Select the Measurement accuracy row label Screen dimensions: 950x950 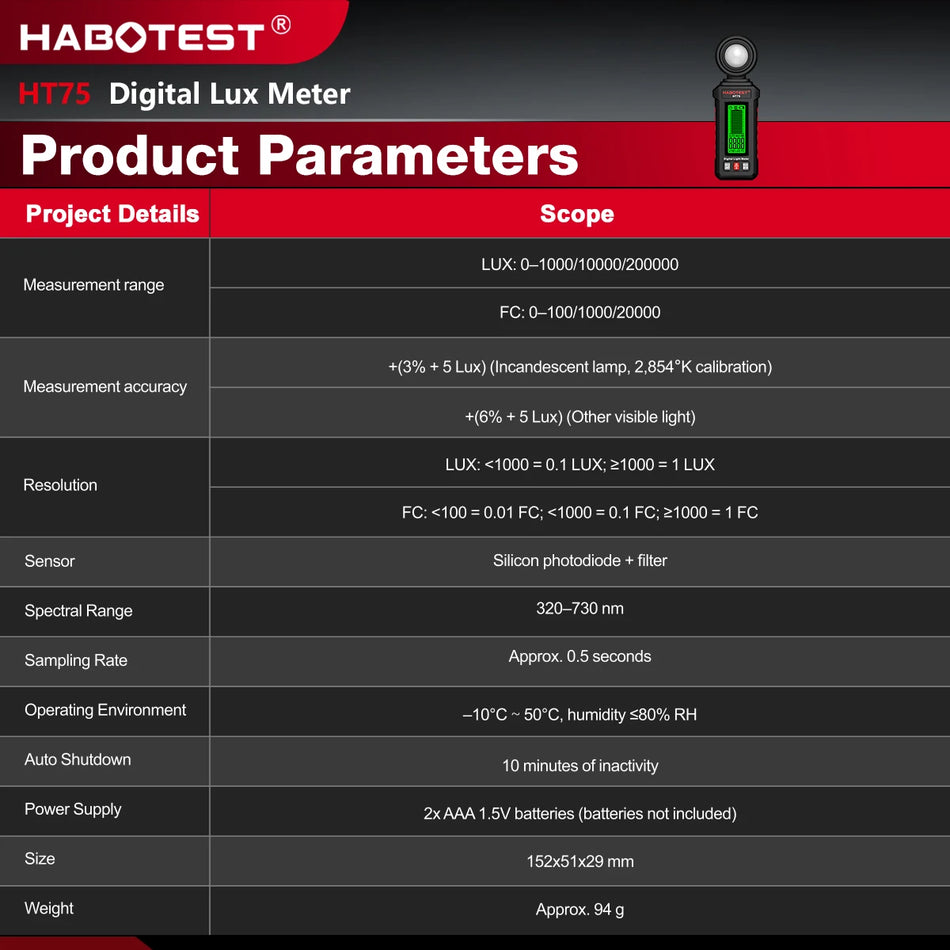tap(105, 387)
